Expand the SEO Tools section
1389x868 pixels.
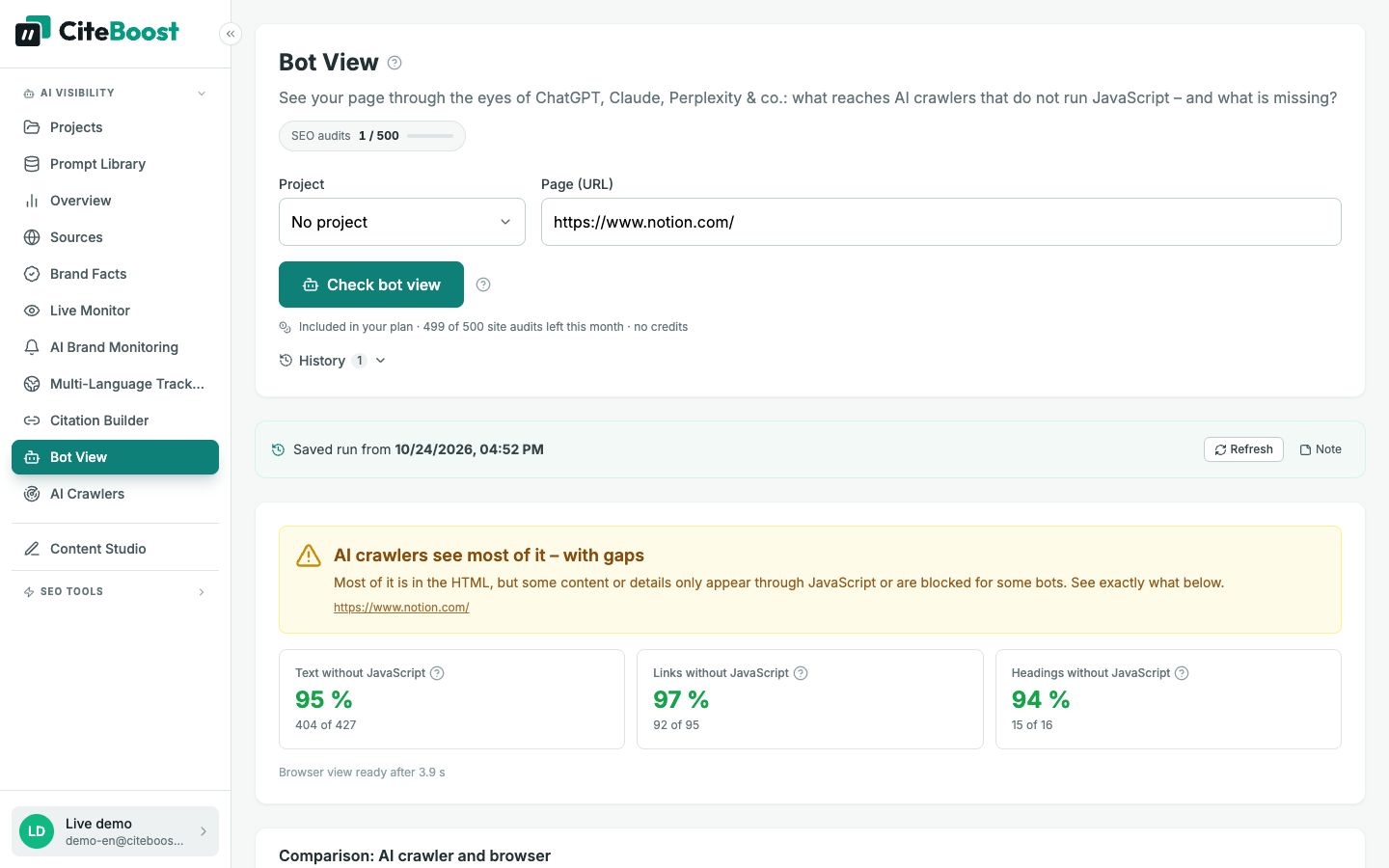pos(115,592)
